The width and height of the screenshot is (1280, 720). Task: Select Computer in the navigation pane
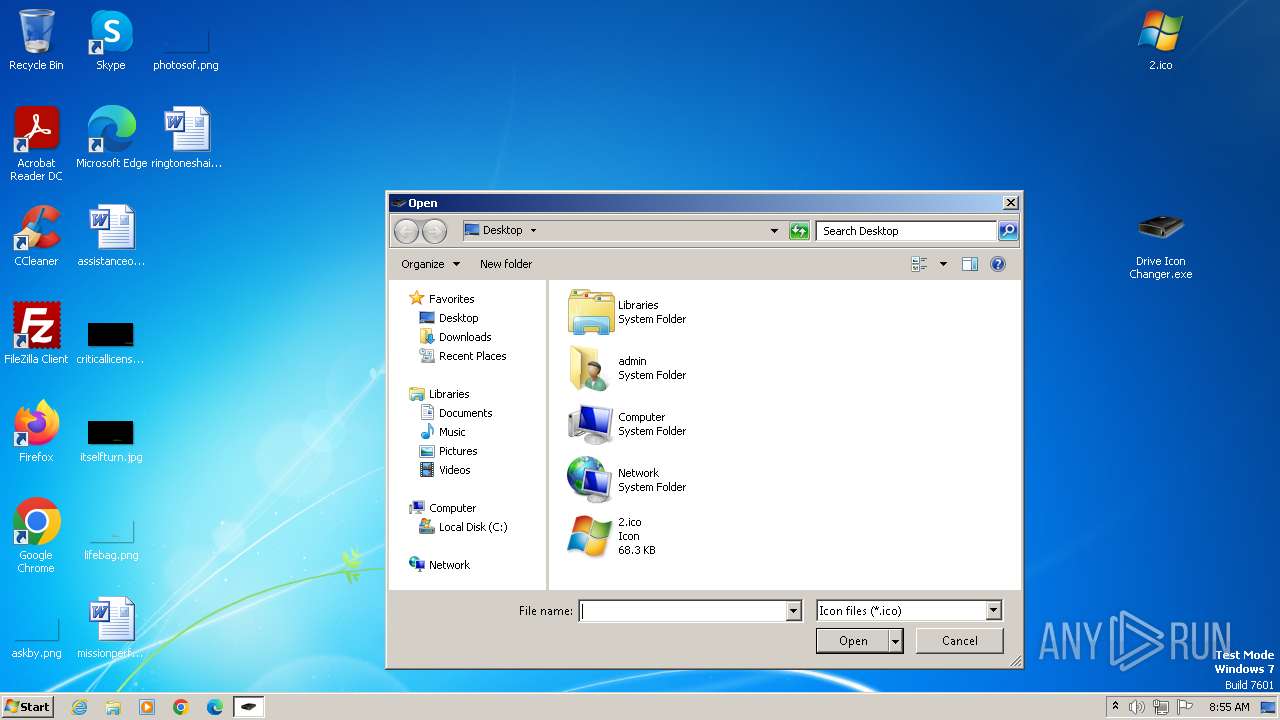(443, 508)
